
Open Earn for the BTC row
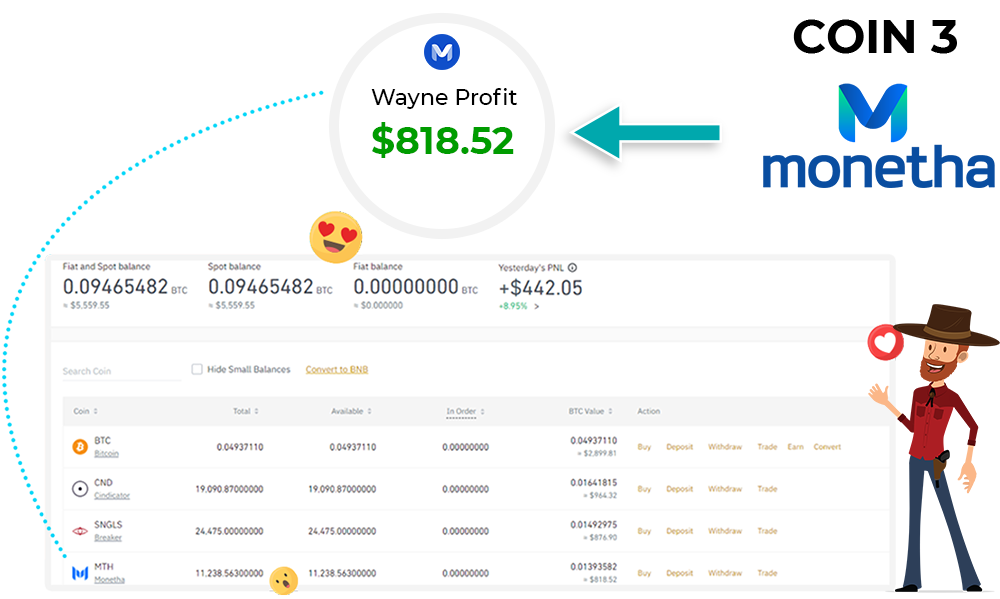point(795,447)
